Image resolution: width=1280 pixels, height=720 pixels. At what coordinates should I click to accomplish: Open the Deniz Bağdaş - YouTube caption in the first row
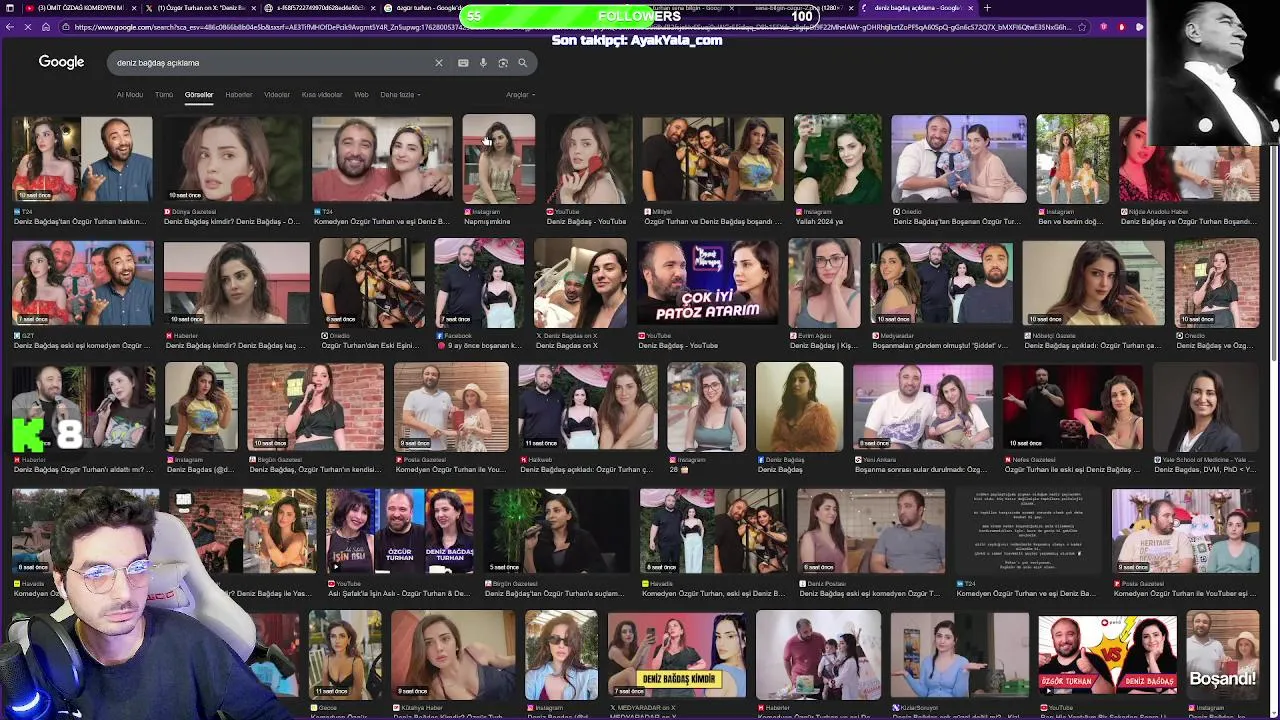pyautogui.click(x=586, y=222)
